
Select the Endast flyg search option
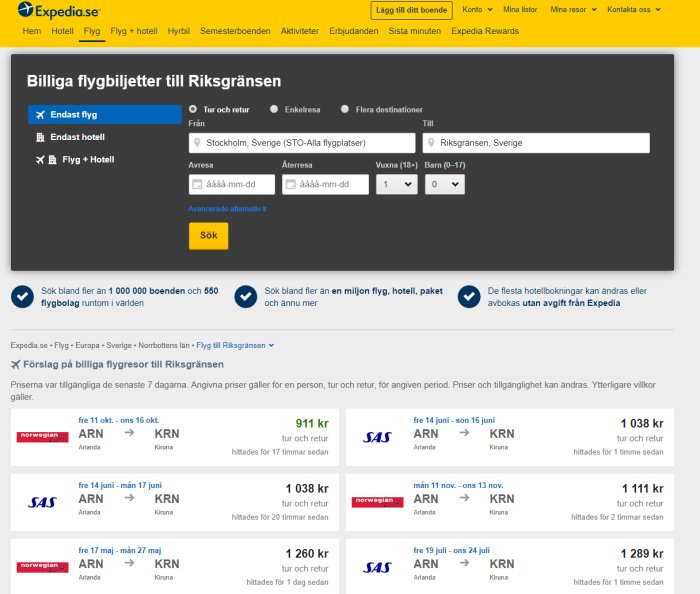tap(104, 115)
